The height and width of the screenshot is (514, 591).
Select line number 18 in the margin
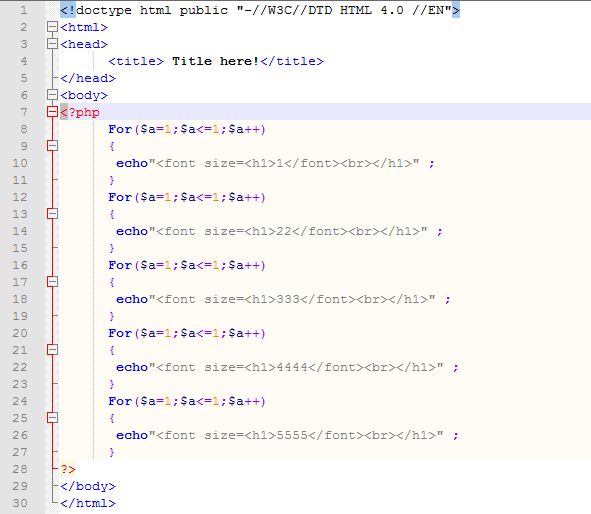click(x=20, y=299)
